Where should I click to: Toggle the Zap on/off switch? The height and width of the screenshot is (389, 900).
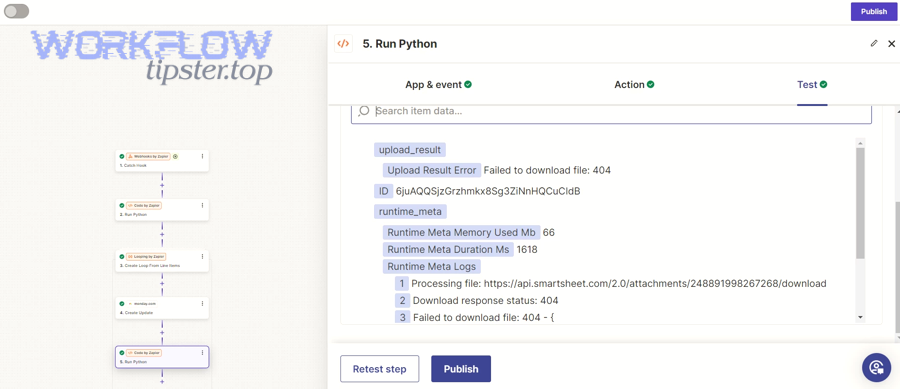point(16,11)
